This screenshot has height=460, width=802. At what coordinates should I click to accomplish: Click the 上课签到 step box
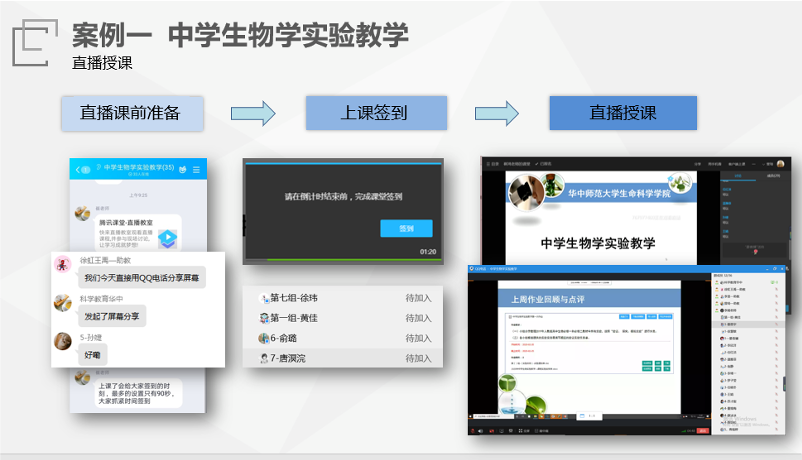[x=375, y=113]
